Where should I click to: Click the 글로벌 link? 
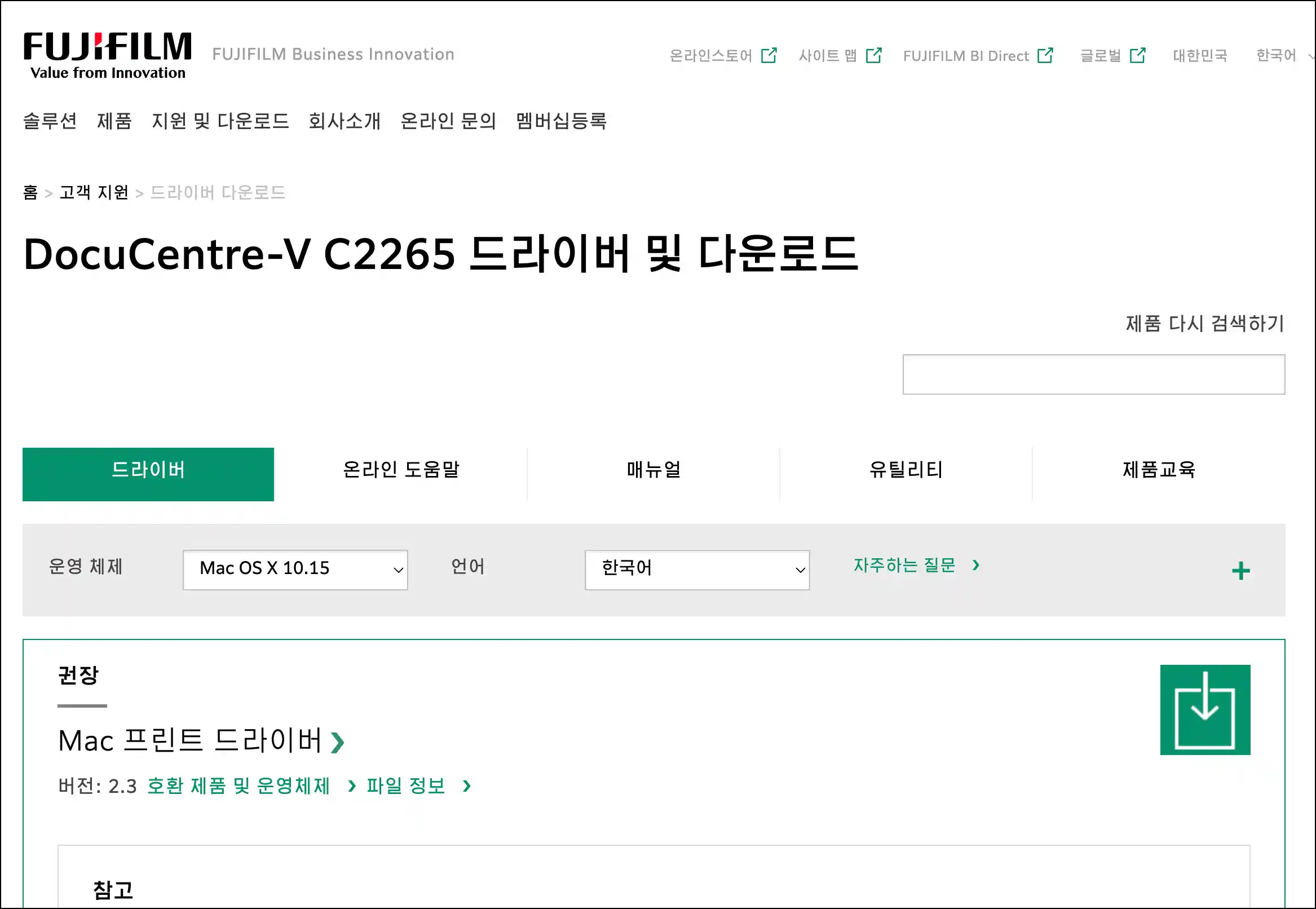pos(1101,55)
